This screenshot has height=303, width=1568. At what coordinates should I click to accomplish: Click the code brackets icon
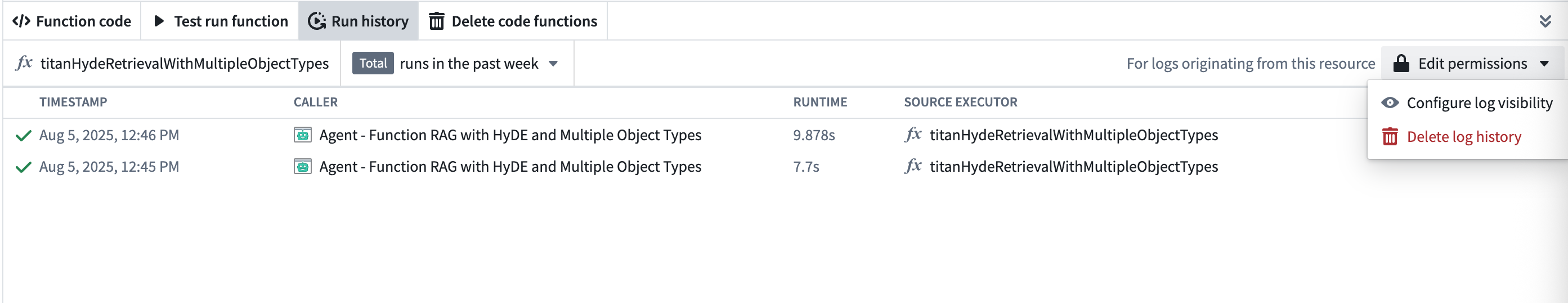pyautogui.click(x=21, y=21)
